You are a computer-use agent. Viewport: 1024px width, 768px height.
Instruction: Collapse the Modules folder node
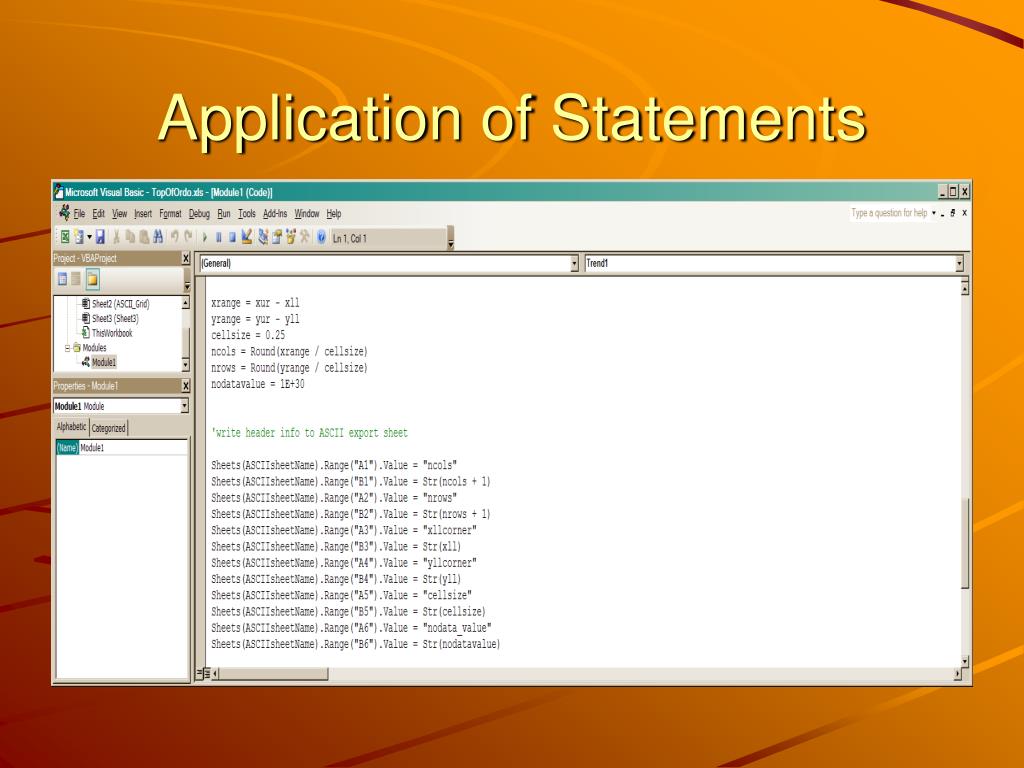(x=67, y=348)
